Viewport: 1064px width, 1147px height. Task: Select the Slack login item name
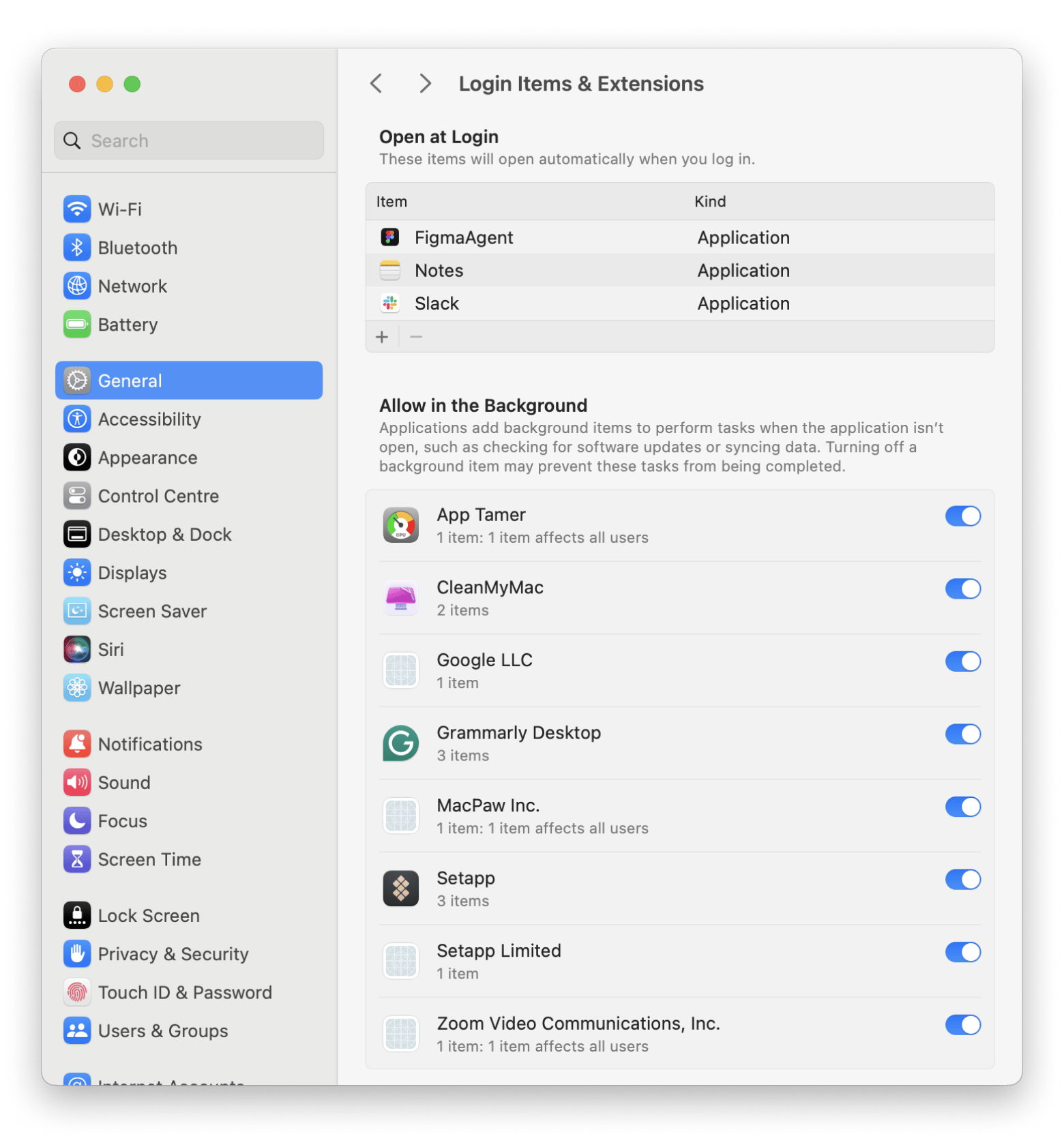tap(437, 303)
